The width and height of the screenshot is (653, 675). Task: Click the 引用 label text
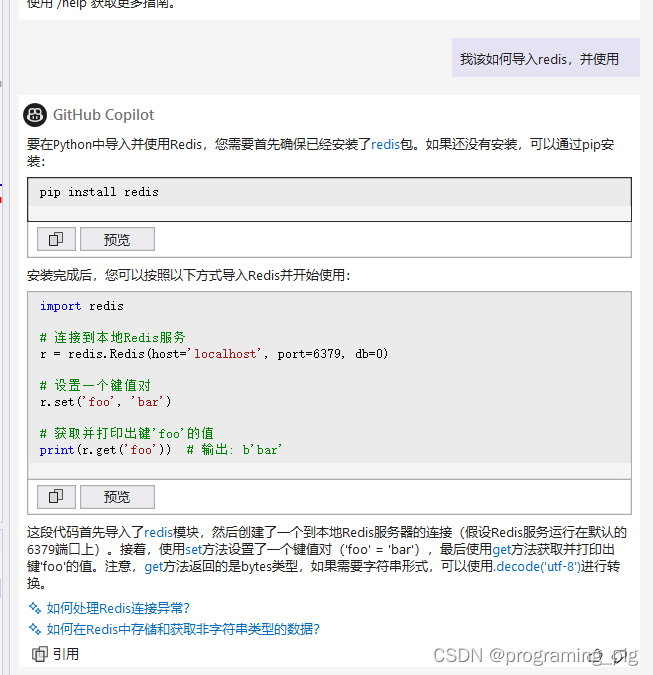pyautogui.click(x=66, y=654)
